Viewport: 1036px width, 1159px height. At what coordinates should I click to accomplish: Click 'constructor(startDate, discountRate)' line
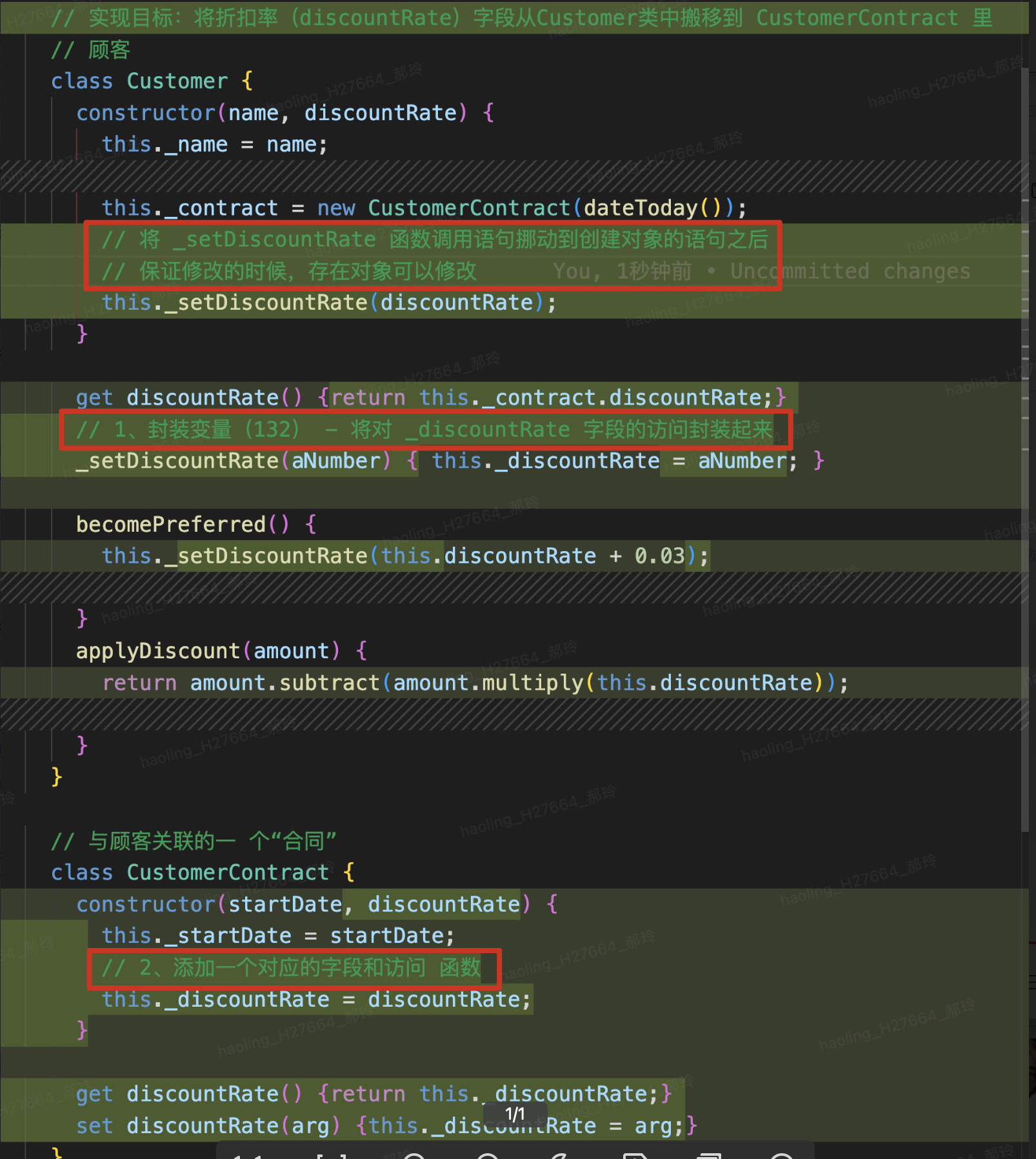317,904
